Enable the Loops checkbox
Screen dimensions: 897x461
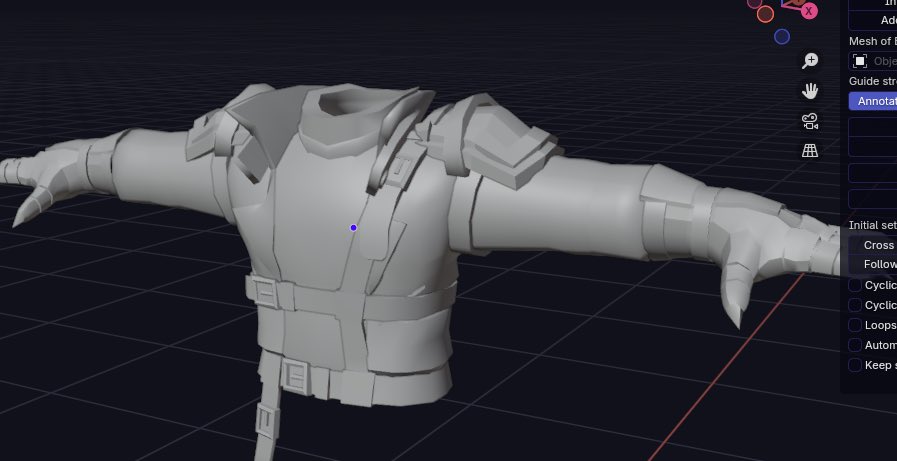(855, 325)
